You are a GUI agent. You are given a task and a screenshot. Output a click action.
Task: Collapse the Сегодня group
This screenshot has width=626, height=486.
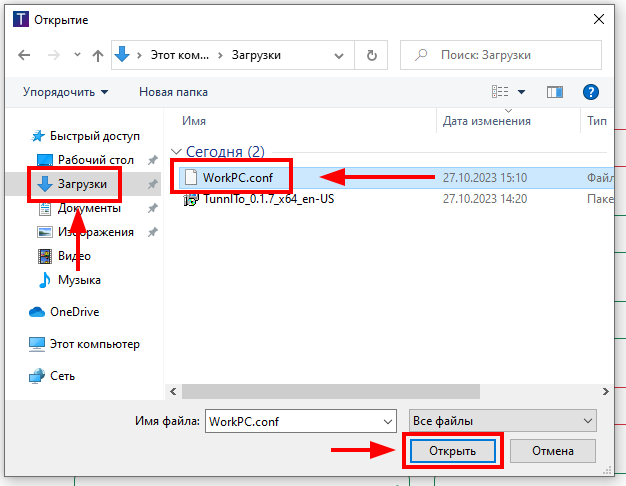coord(177,152)
